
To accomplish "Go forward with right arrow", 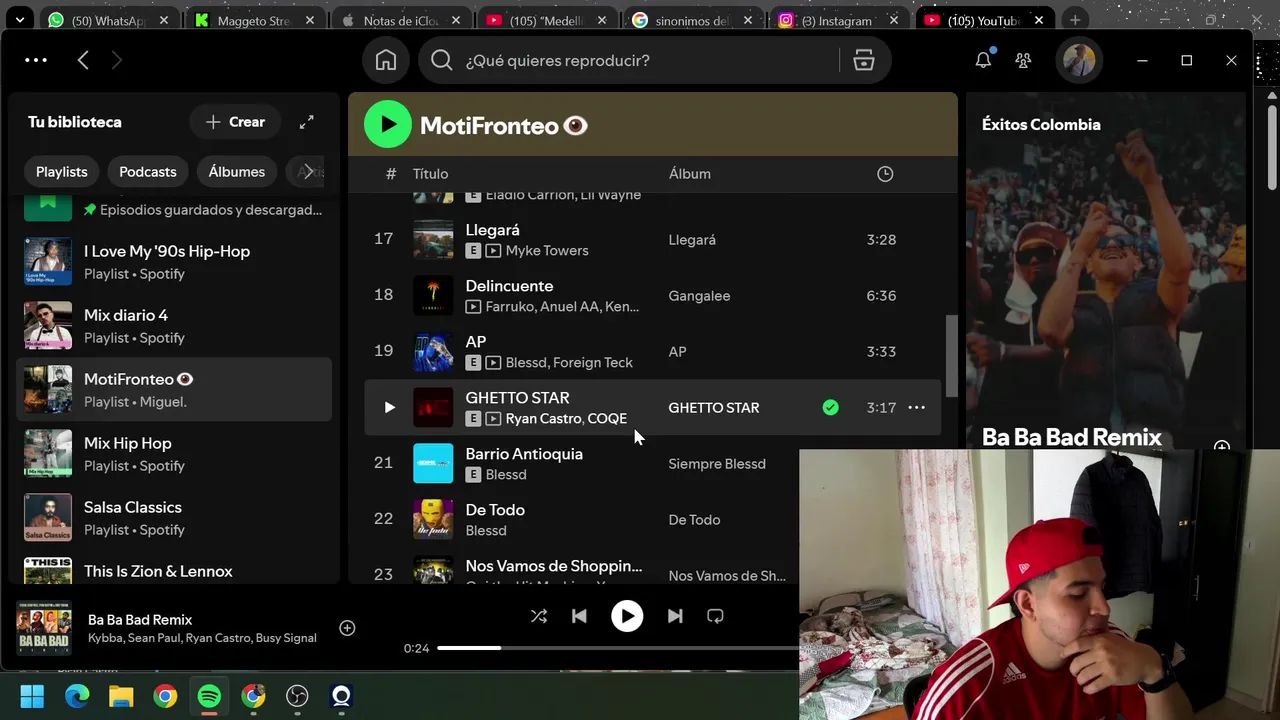I will point(116,61).
